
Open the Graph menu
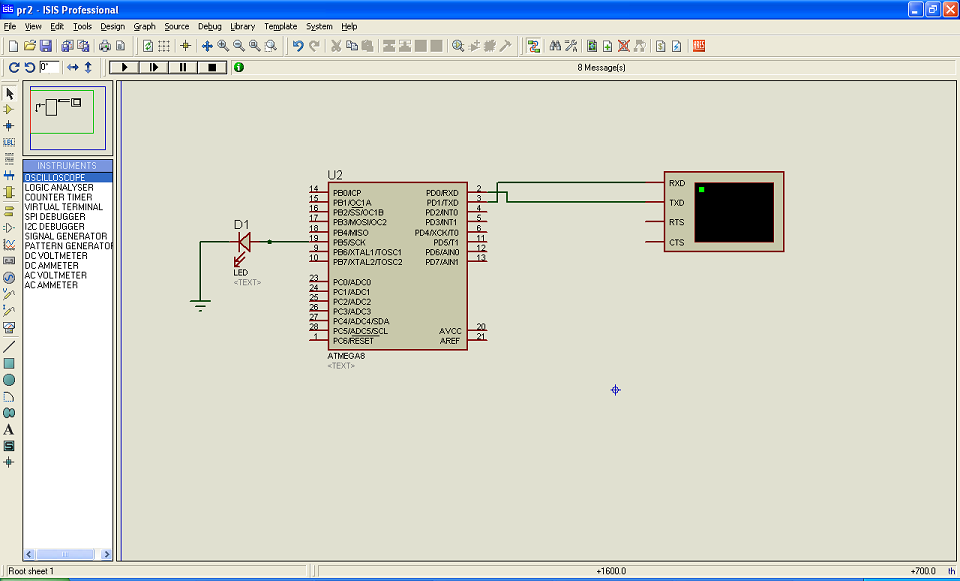click(x=144, y=26)
